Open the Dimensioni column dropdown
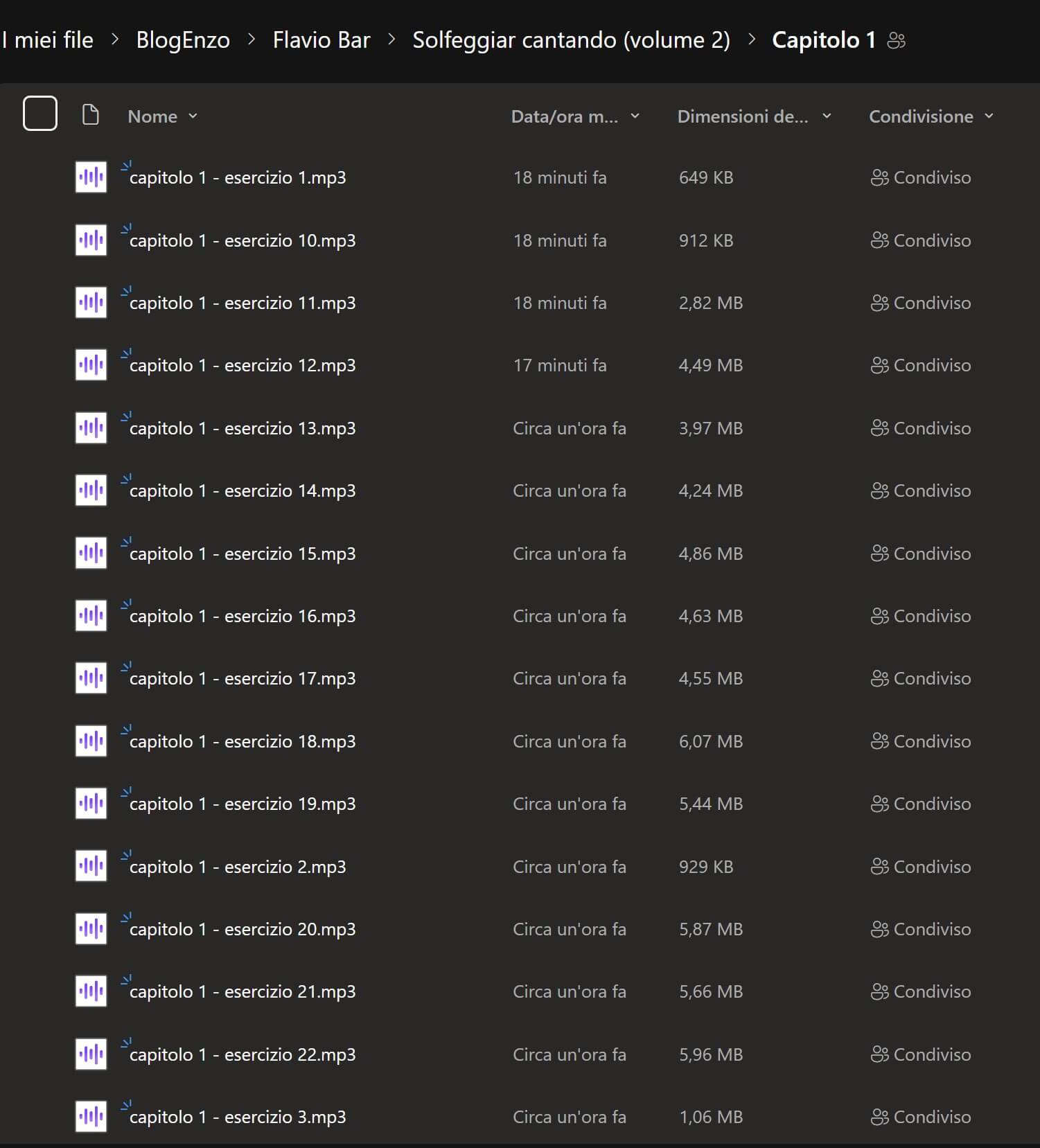Viewport: 1040px width, 1148px height. click(x=827, y=116)
